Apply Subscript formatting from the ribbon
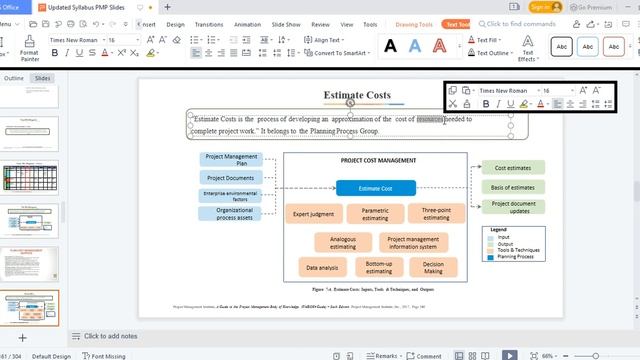Image resolution: width=640 pixels, height=360 pixels. [134, 53]
